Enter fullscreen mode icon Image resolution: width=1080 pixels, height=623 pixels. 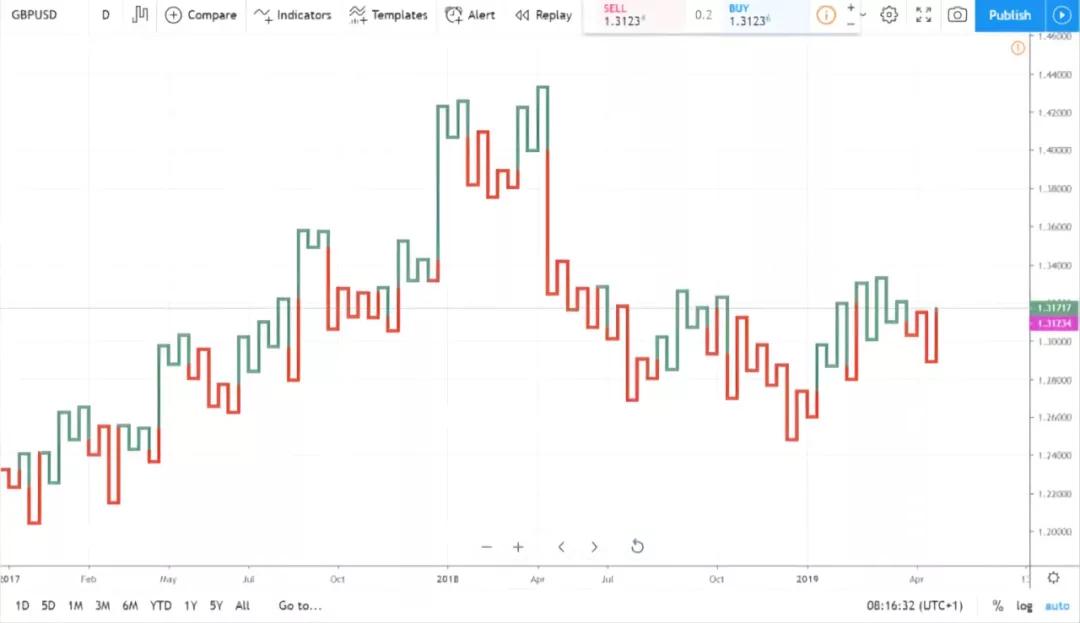[923, 14]
